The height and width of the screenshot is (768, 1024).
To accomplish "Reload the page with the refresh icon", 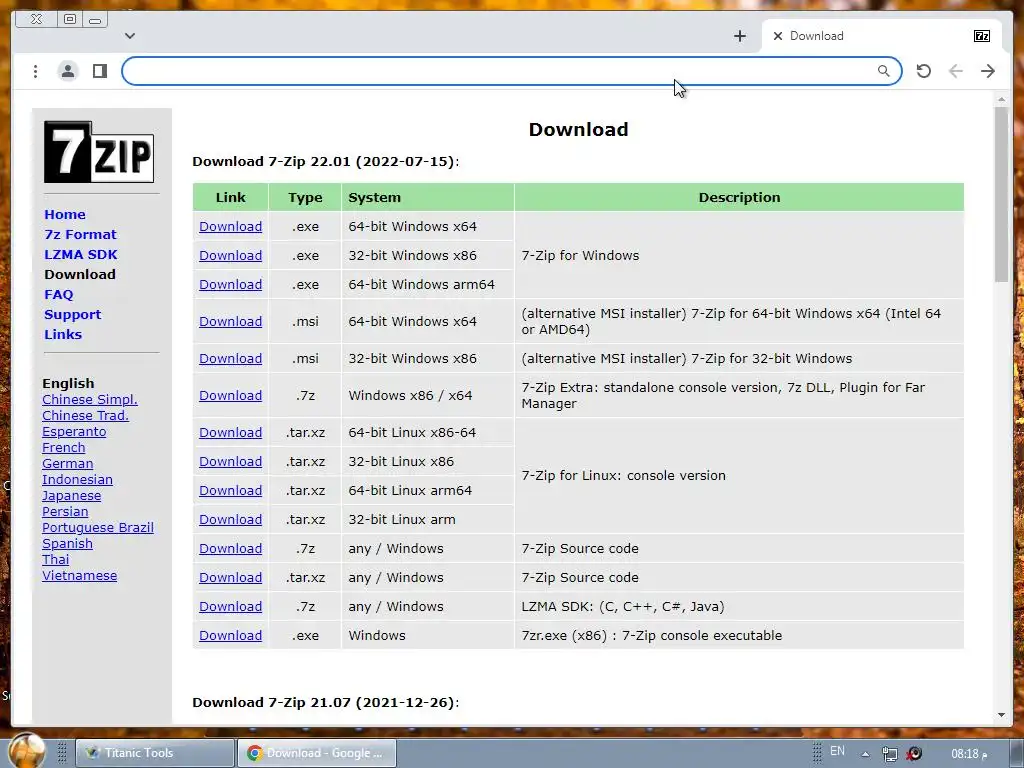I will [x=923, y=71].
